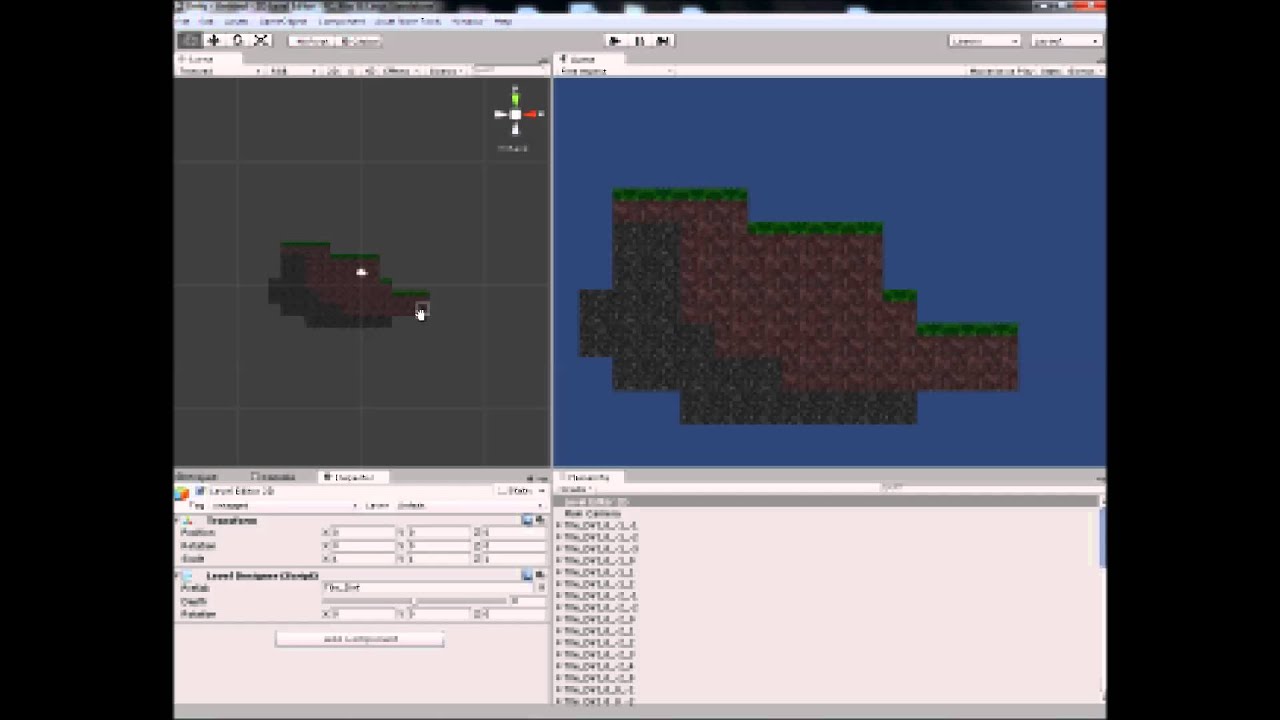Open the GameObject menu
Viewport: 1280px width, 720px height.
(284, 21)
